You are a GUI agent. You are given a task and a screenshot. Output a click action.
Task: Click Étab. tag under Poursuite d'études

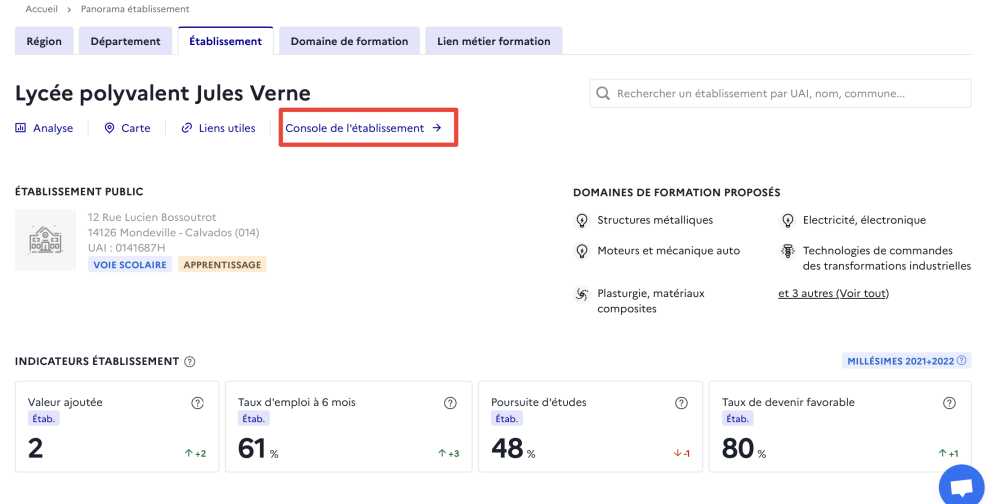click(507, 419)
